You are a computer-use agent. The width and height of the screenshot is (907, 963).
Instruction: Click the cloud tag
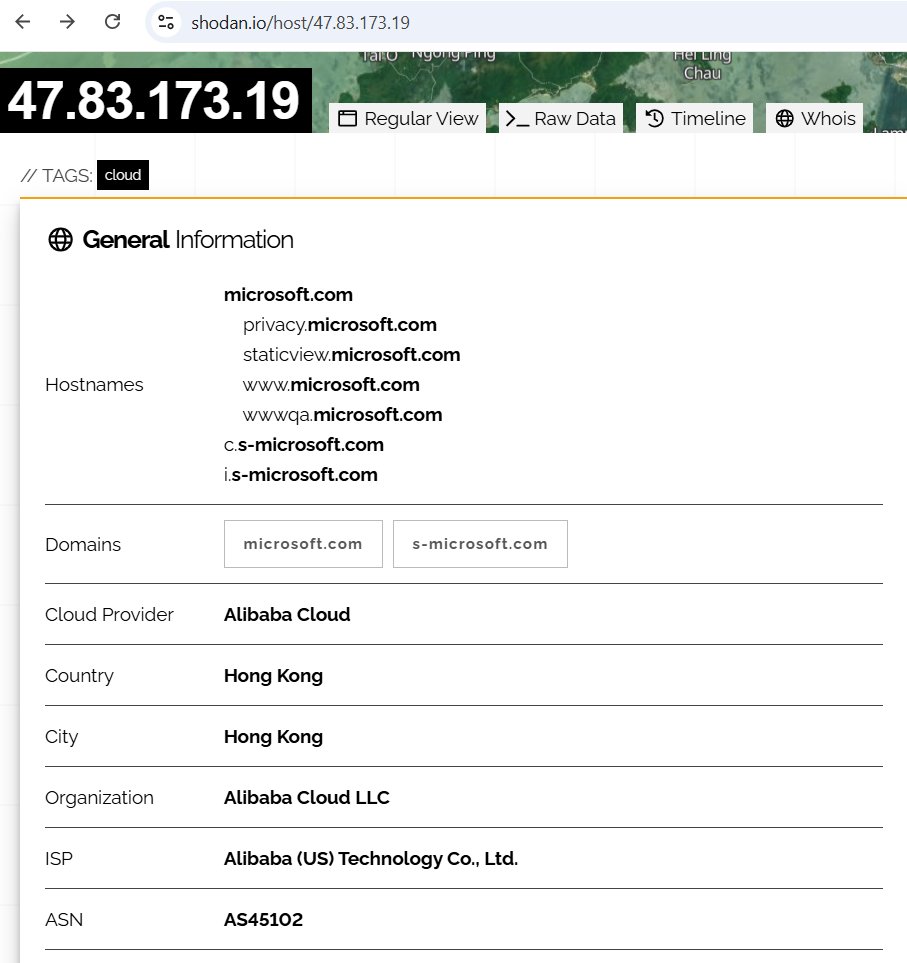(123, 175)
